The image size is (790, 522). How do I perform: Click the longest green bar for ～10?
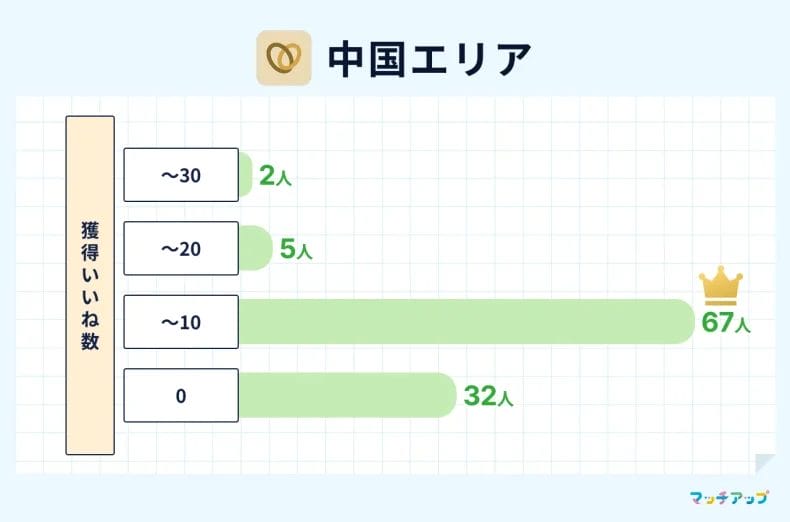click(x=465, y=322)
